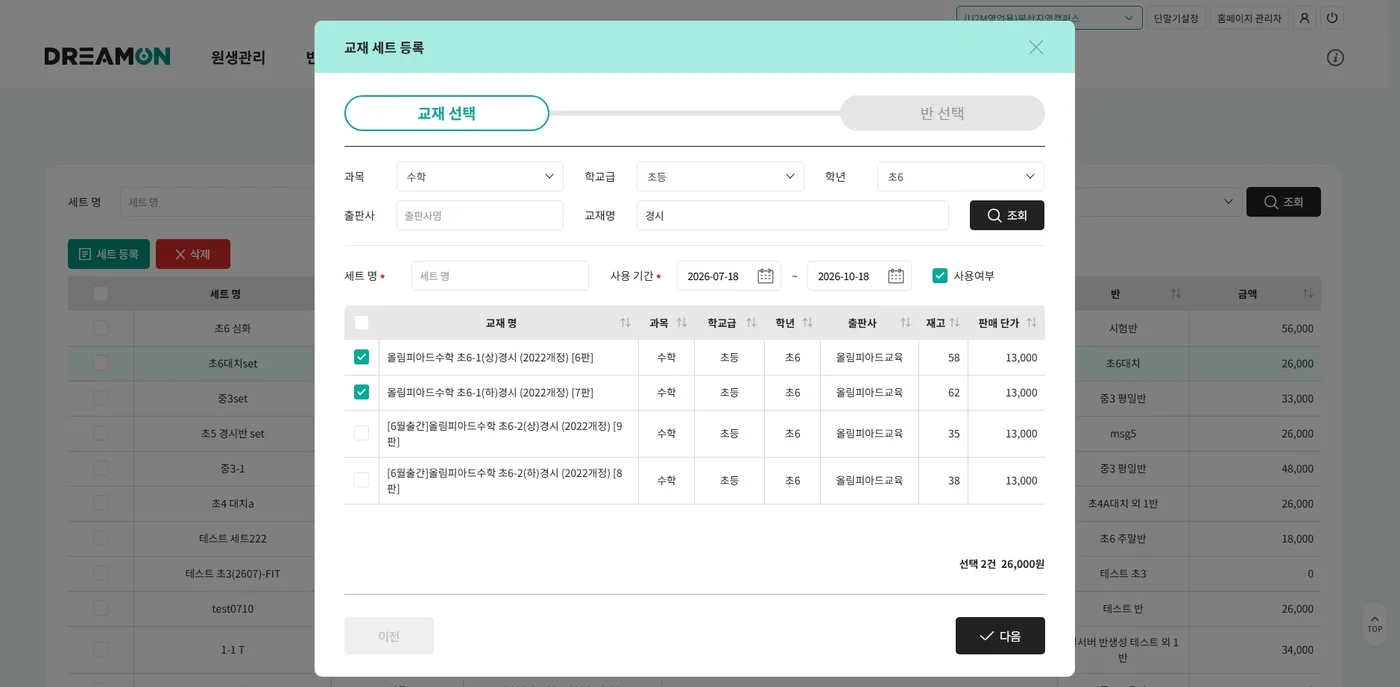Open 홈페이지 관리자 in the header
Viewport: 1400px width, 687px height.
coord(1248,18)
